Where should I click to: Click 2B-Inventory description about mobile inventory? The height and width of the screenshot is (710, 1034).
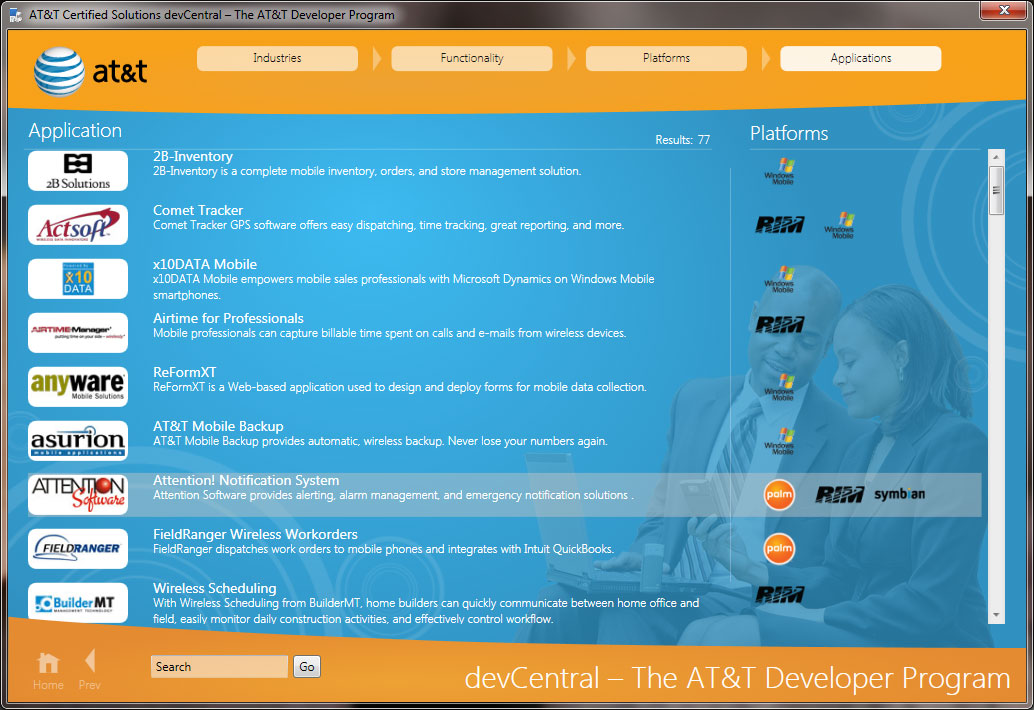367,171
